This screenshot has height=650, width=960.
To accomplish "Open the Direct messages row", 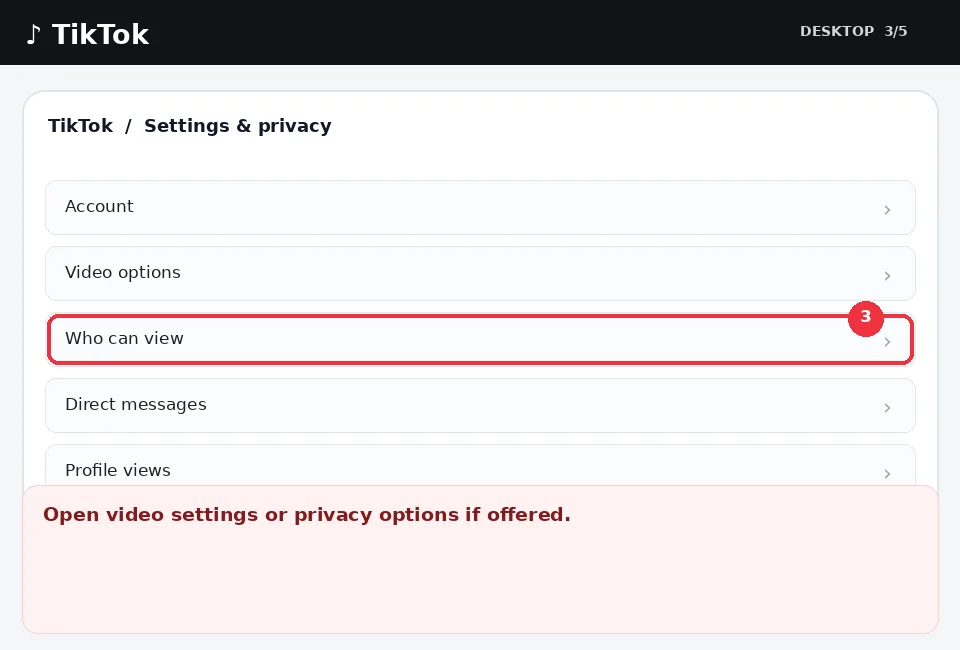I will pyautogui.click(x=480, y=406).
